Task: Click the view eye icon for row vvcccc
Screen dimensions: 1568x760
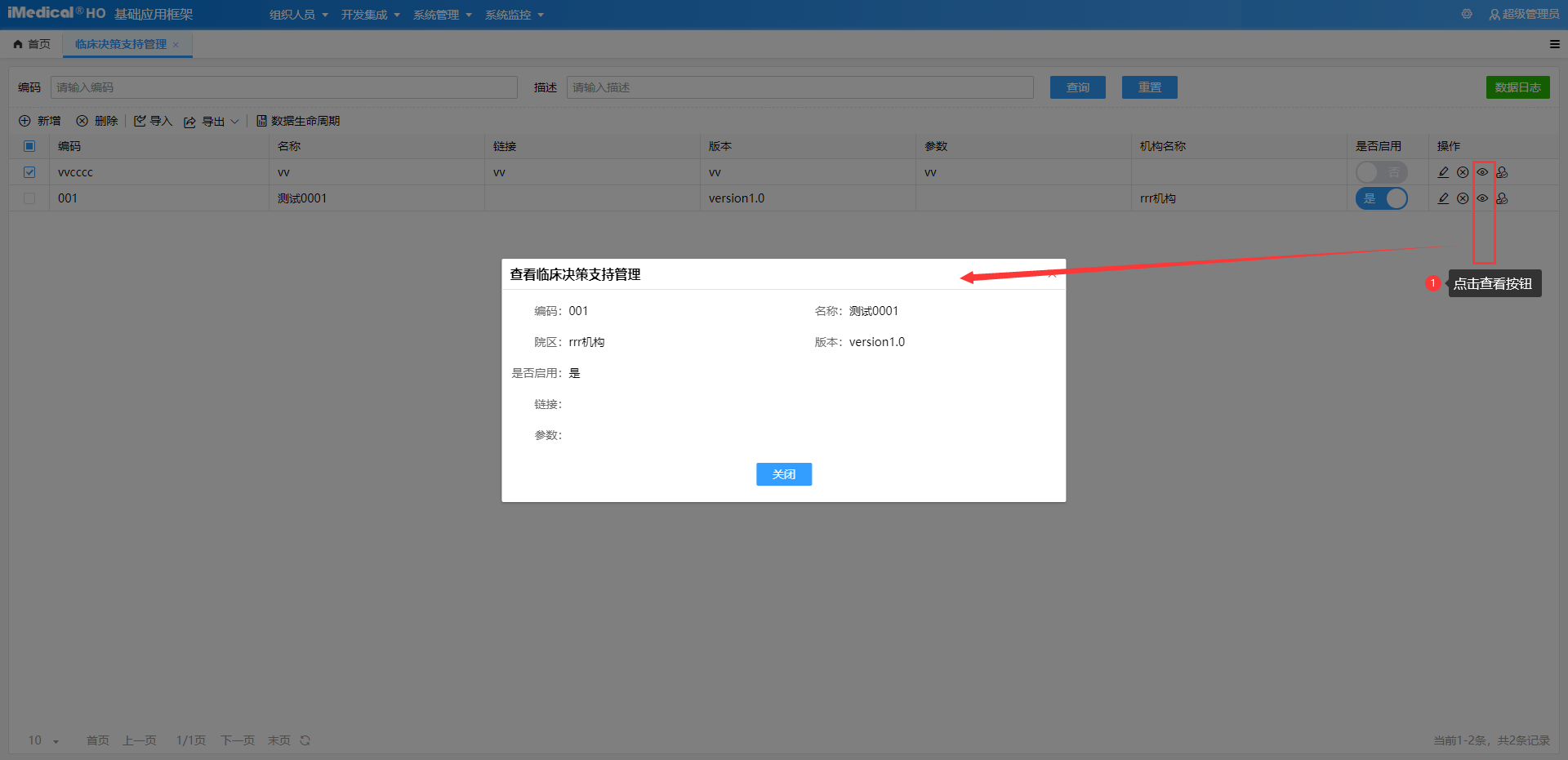Action: [x=1482, y=172]
